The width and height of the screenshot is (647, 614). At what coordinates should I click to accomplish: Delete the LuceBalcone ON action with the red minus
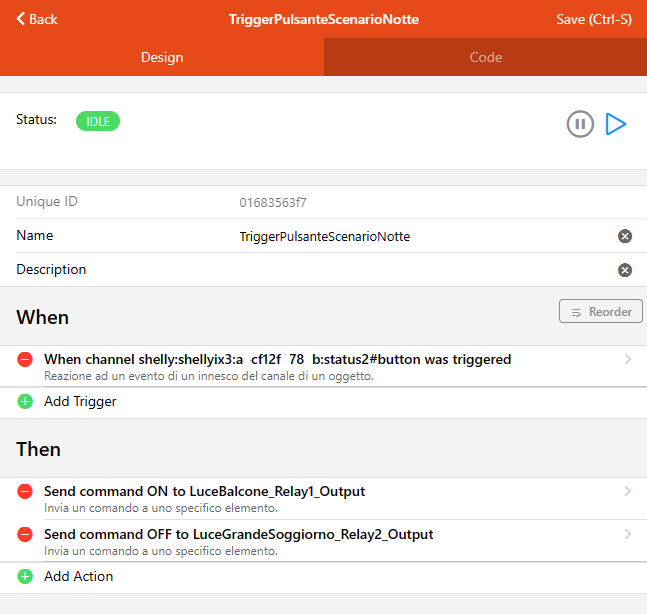(25, 492)
